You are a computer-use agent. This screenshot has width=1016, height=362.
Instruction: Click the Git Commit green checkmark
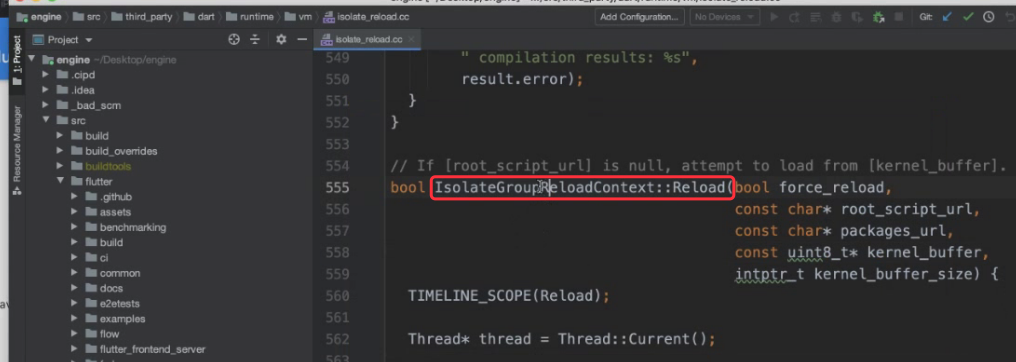point(968,17)
